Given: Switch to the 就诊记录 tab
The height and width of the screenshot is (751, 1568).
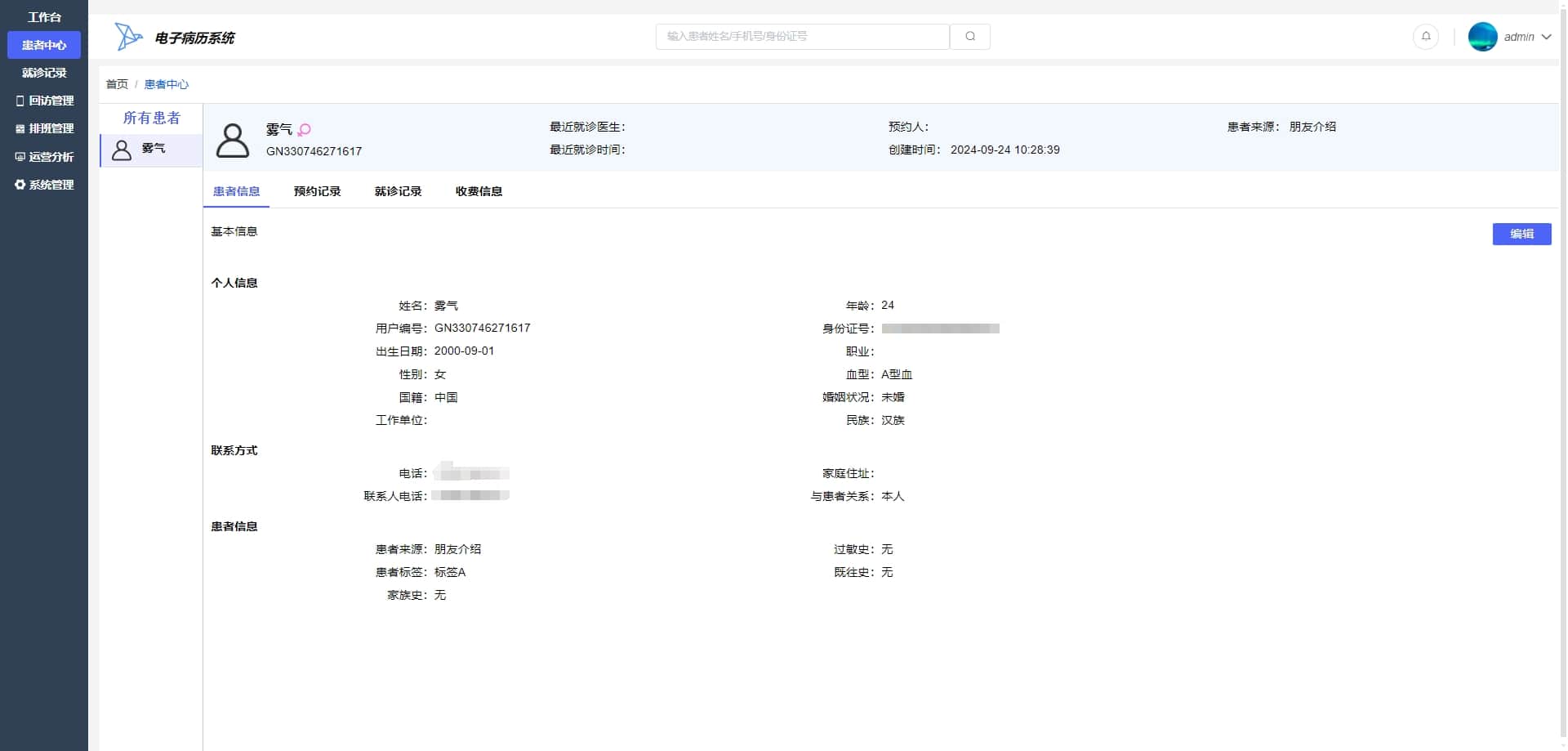Looking at the screenshot, I should pyautogui.click(x=398, y=191).
